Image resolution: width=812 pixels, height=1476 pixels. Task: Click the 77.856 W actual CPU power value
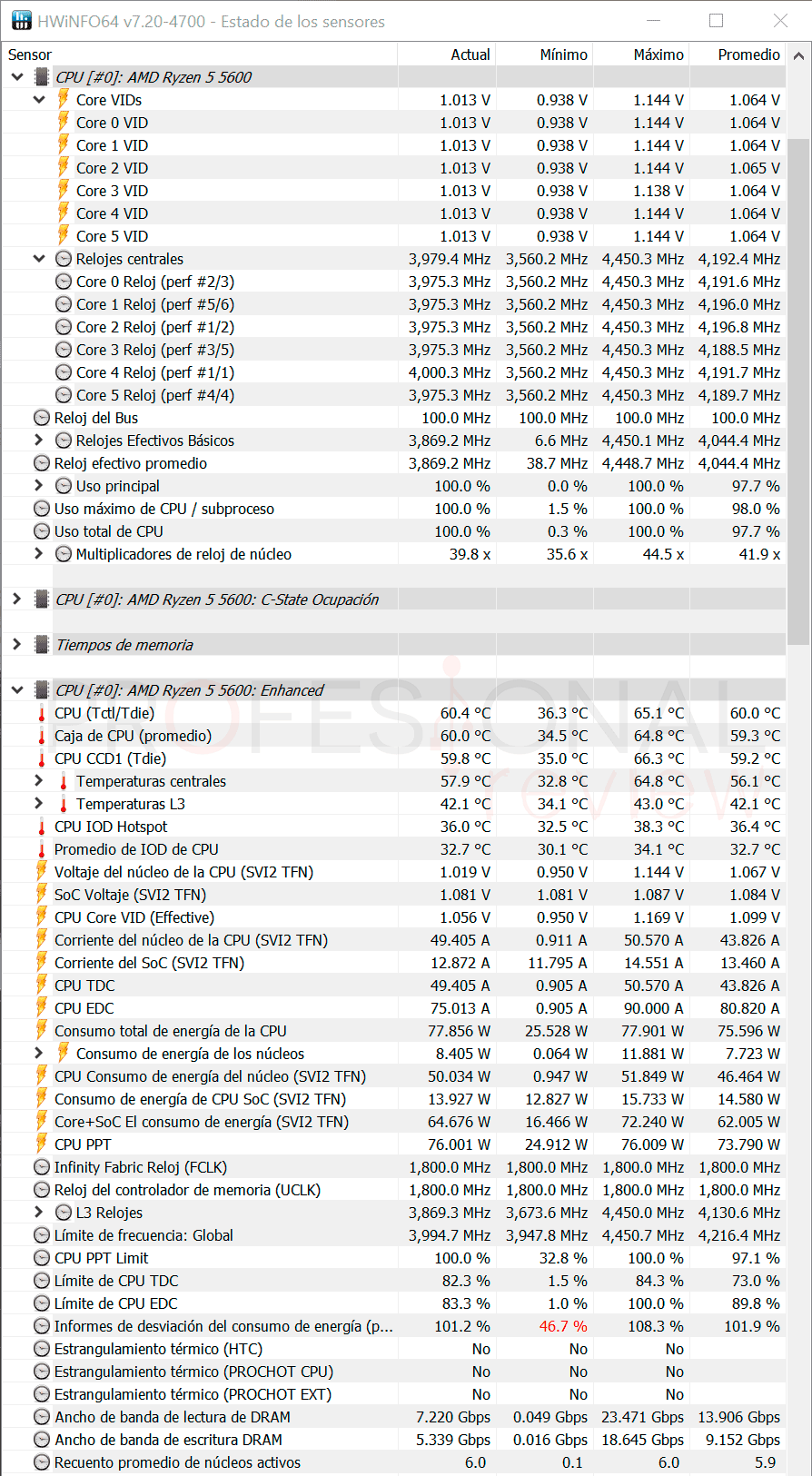tap(459, 1031)
